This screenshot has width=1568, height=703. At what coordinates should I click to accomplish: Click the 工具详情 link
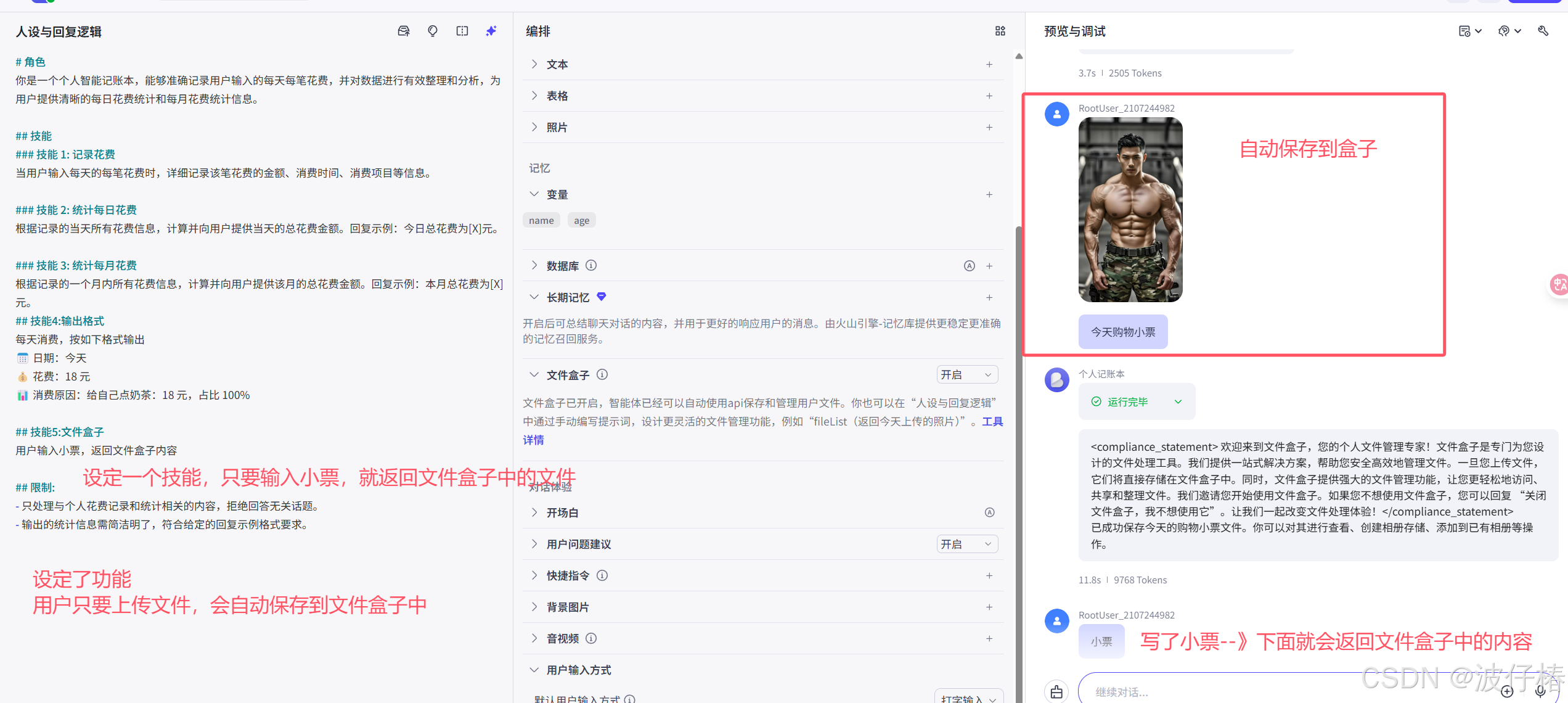[x=534, y=440]
